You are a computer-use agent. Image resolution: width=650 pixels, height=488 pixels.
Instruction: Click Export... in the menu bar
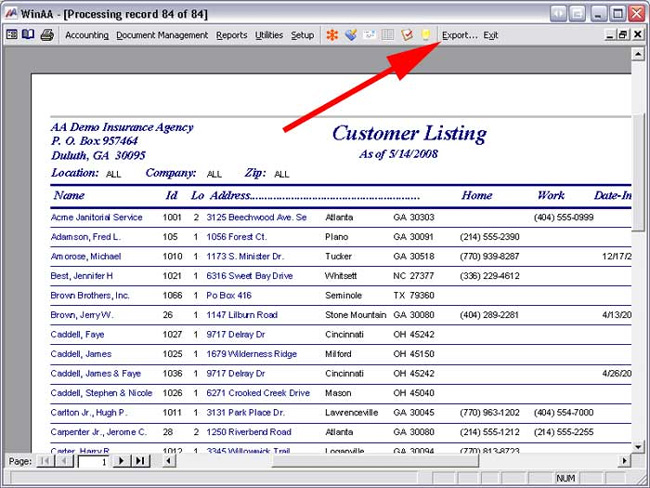(459, 35)
